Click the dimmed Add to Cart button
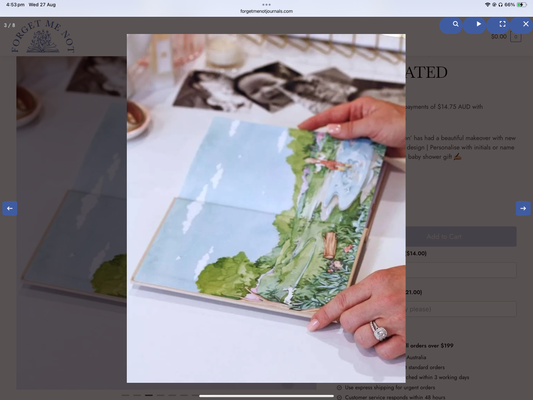Viewport: 533px width, 400px height. (x=461, y=237)
